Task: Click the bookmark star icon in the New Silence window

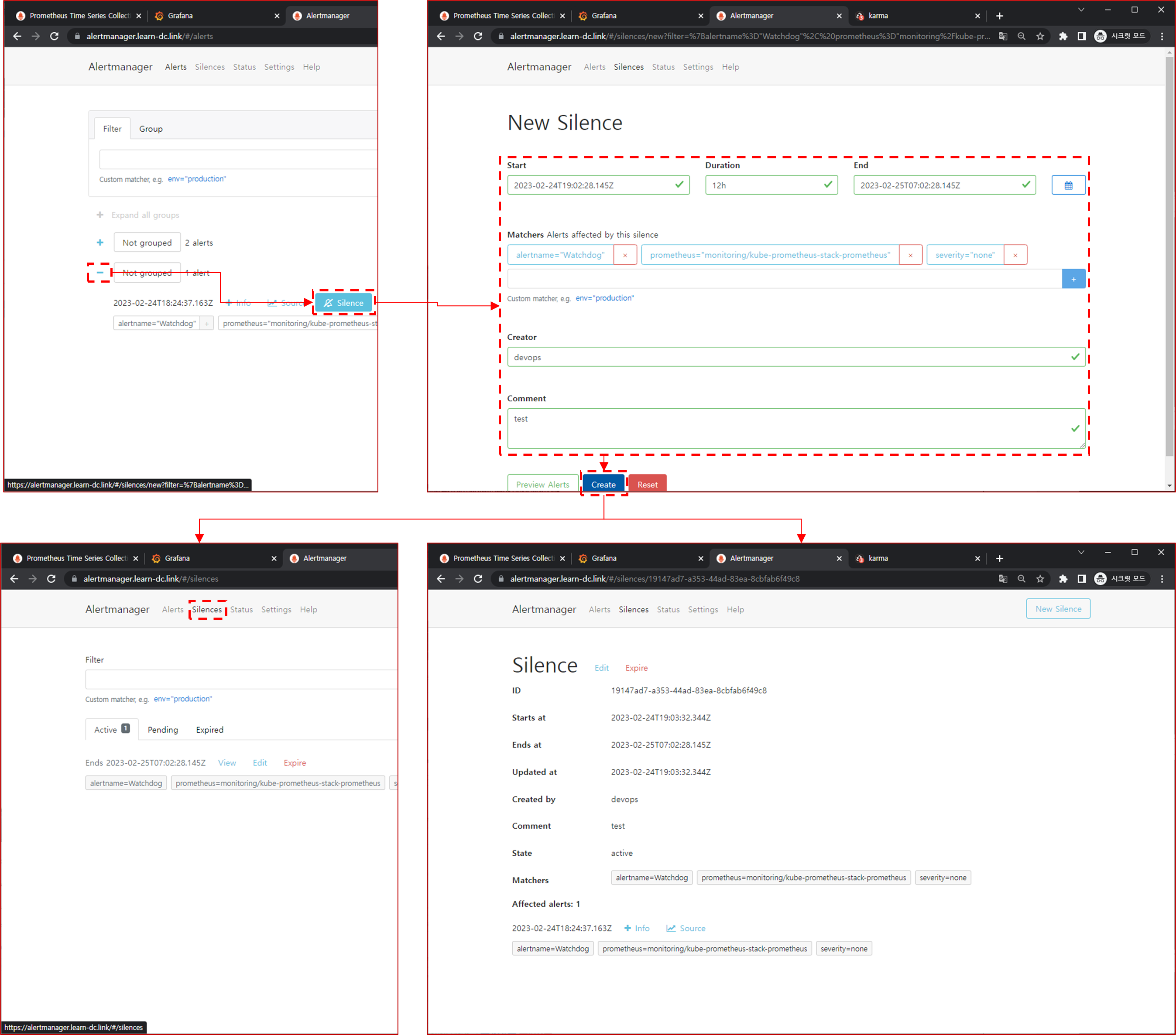Action: [1040, 36]
